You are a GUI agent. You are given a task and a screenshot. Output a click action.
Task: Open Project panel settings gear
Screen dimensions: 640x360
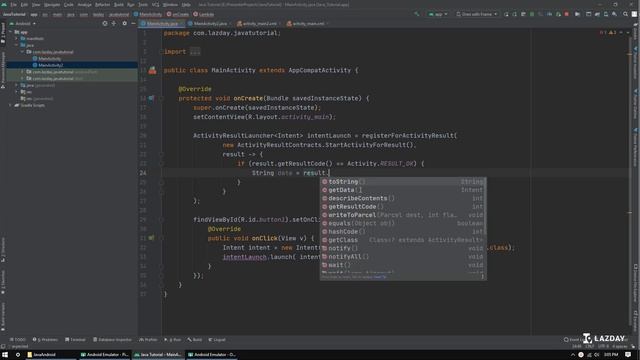(x=124, y=24)
